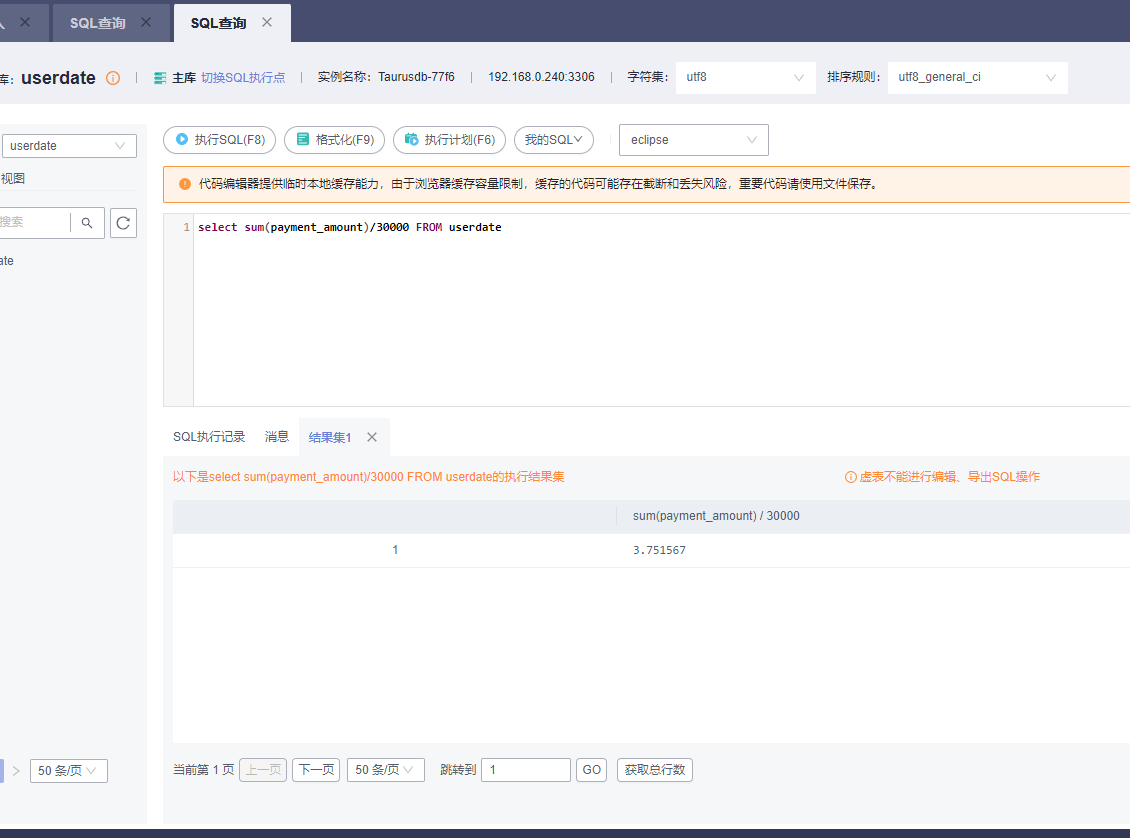Viewport: 1130px width, 838px height.
Task: Click the Previous page (上一页) button
Action: coord(263,770)
